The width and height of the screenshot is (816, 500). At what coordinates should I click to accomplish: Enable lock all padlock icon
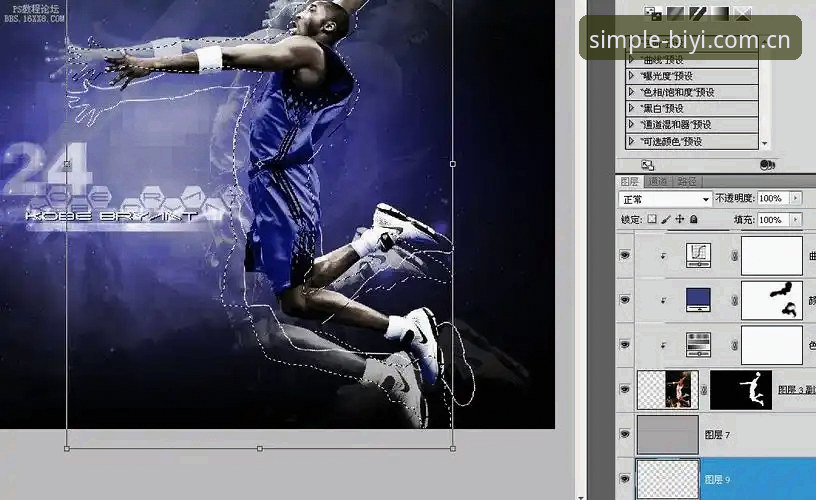694,220
